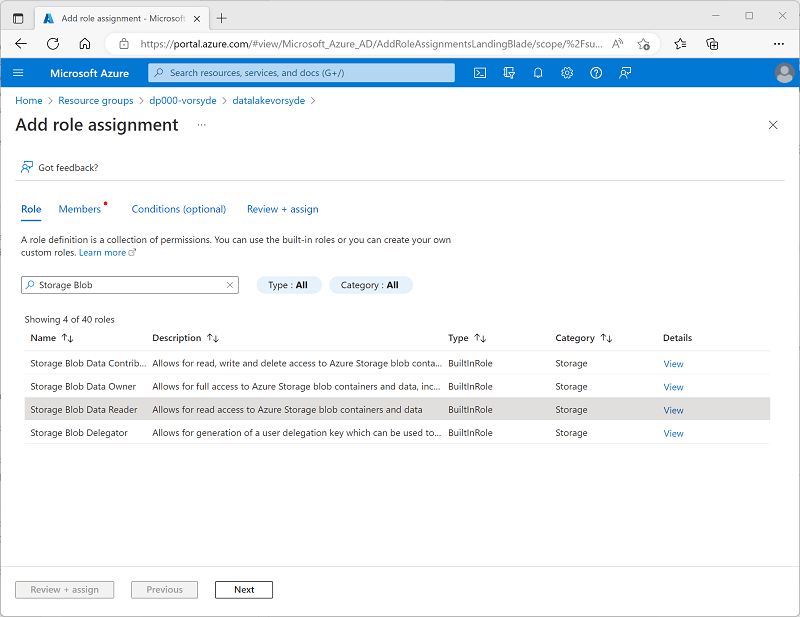Clear the Storage Blob search text
The width and height of the screenshot is (800, 617).
tap(230, 285)
